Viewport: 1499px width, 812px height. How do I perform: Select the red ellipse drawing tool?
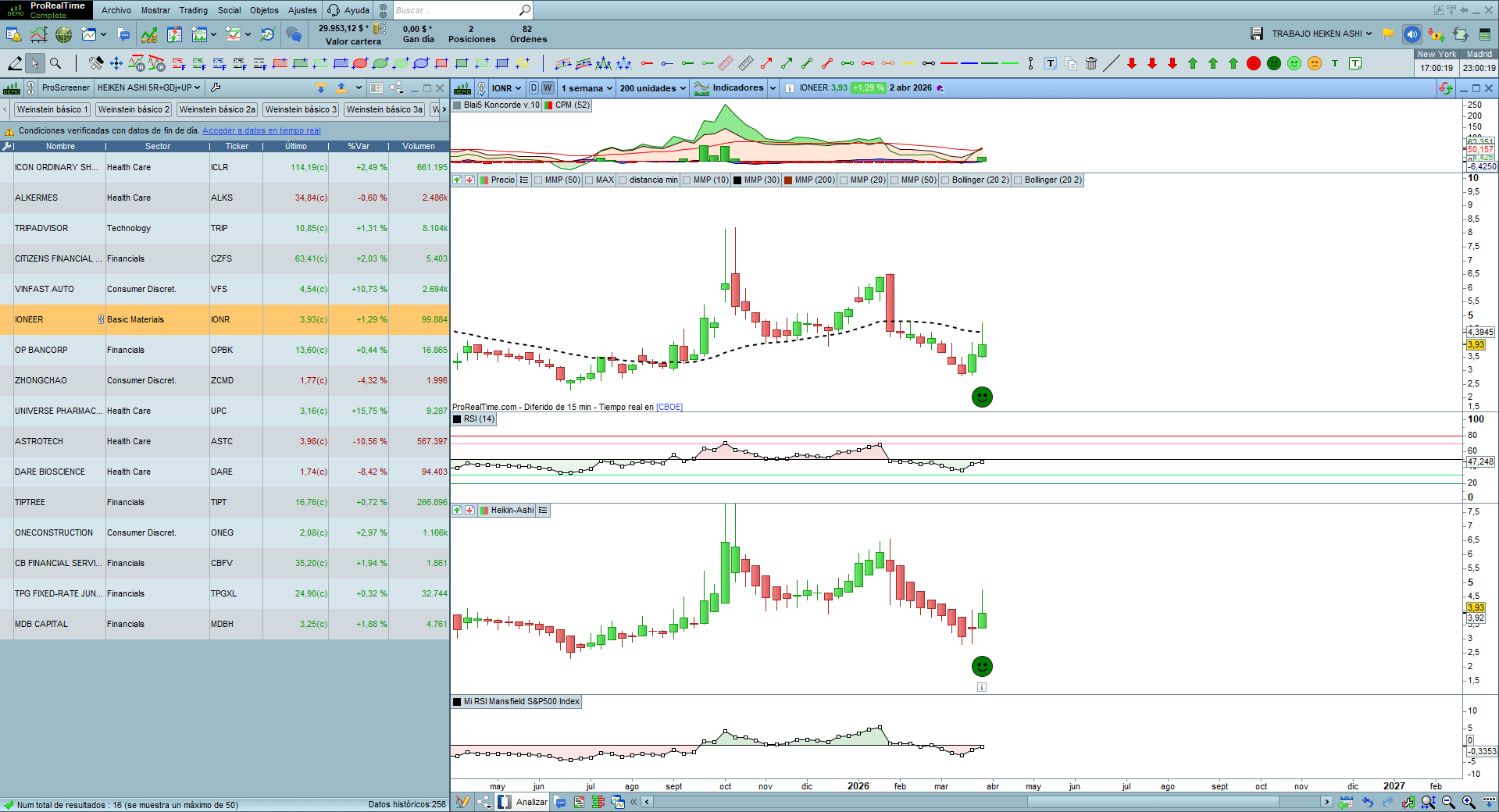click(x=360, y=63)
